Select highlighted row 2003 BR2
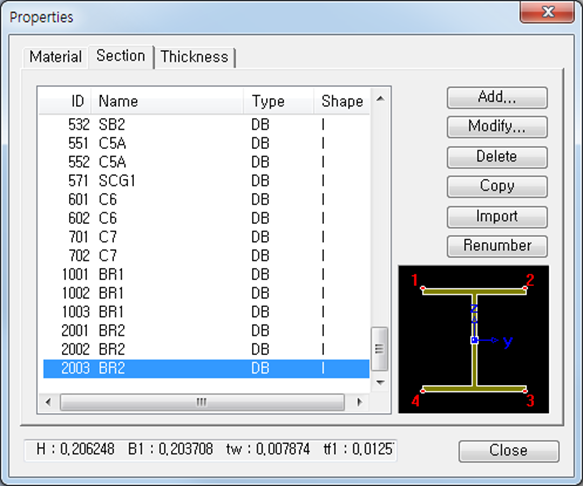Viewport: 583px width, 486px height. tap(206, 368)
